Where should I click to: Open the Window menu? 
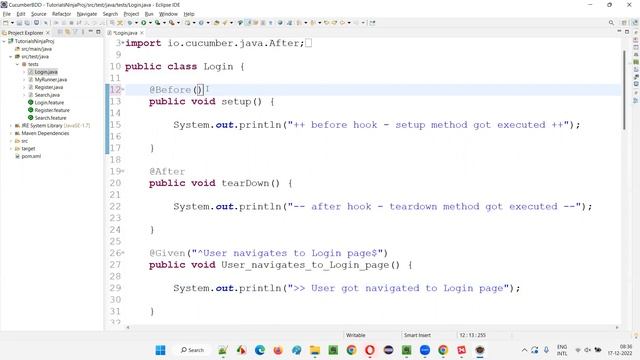(168, 14)
